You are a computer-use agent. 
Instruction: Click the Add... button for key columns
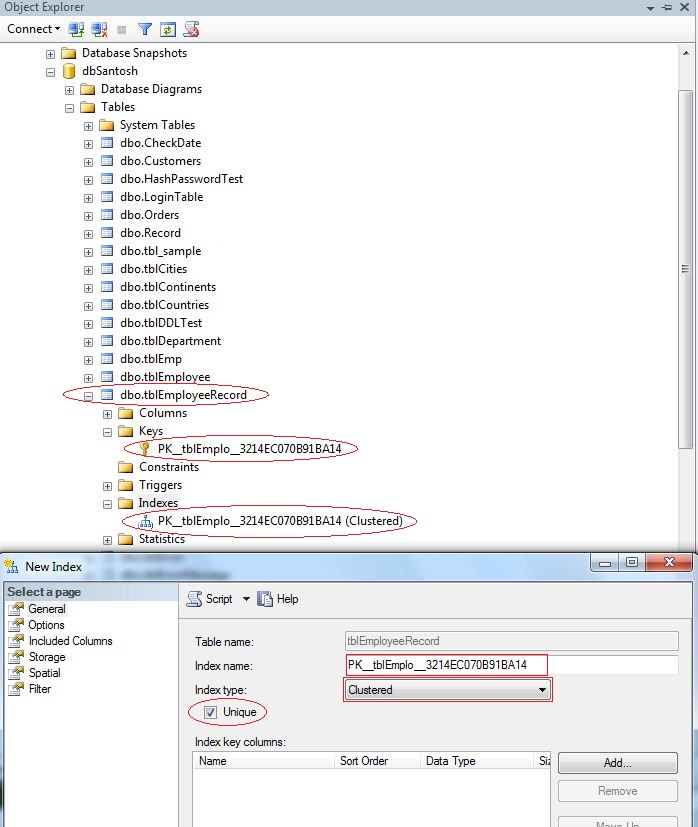(617, 763)
